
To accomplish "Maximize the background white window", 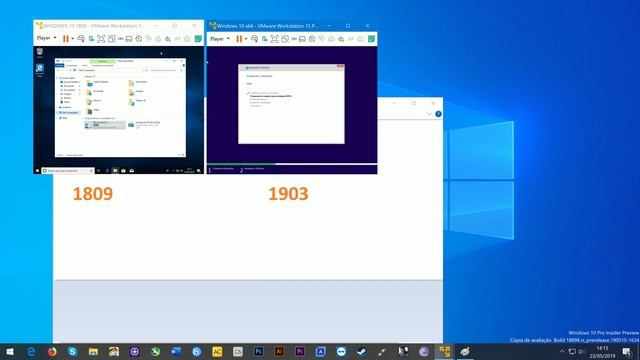I will 413,103.
